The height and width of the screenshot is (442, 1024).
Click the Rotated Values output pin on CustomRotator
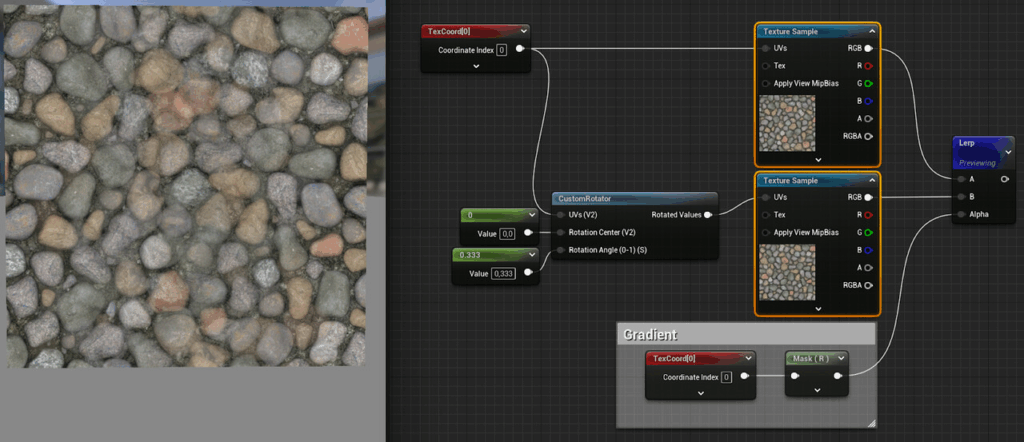(x=707, y=215)
